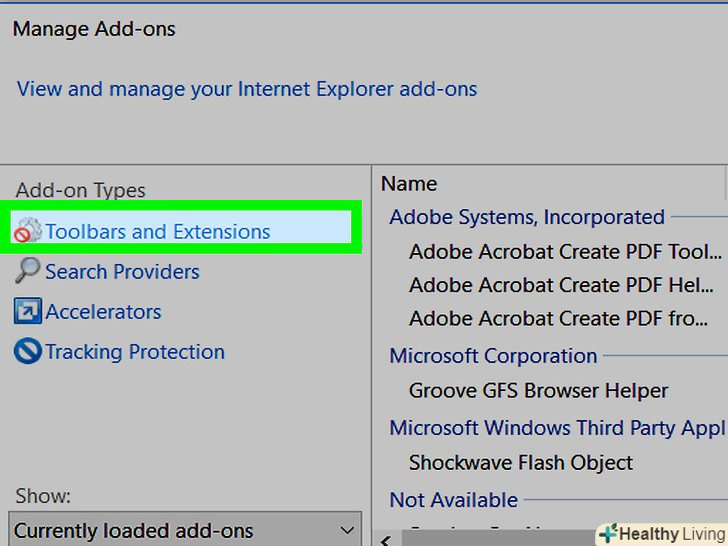Collapse the Adobe Systems, Incorporated group
728x546 pixels.
[527, 217]
